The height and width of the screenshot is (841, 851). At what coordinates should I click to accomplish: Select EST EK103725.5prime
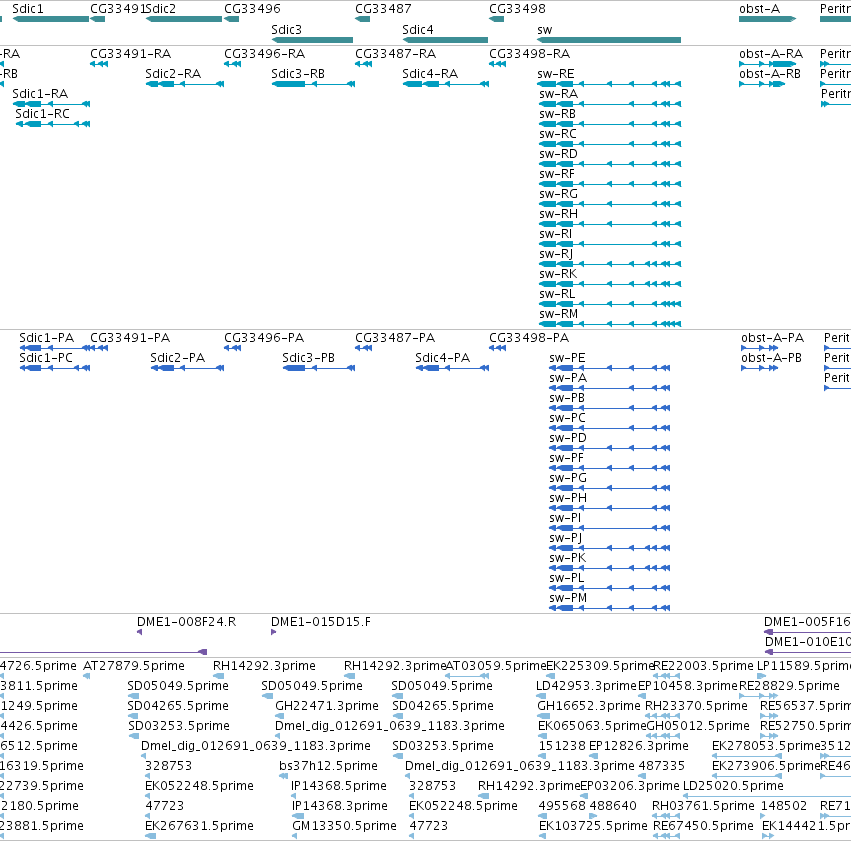pos(542,836)
